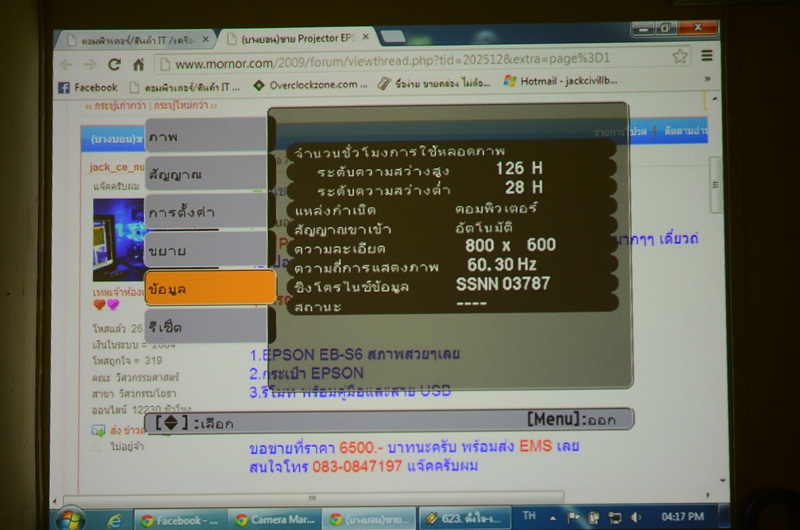The width and height of the screenshot is (800, 530).
Task: Click the browser forward arrow
Action: point(90,65)
